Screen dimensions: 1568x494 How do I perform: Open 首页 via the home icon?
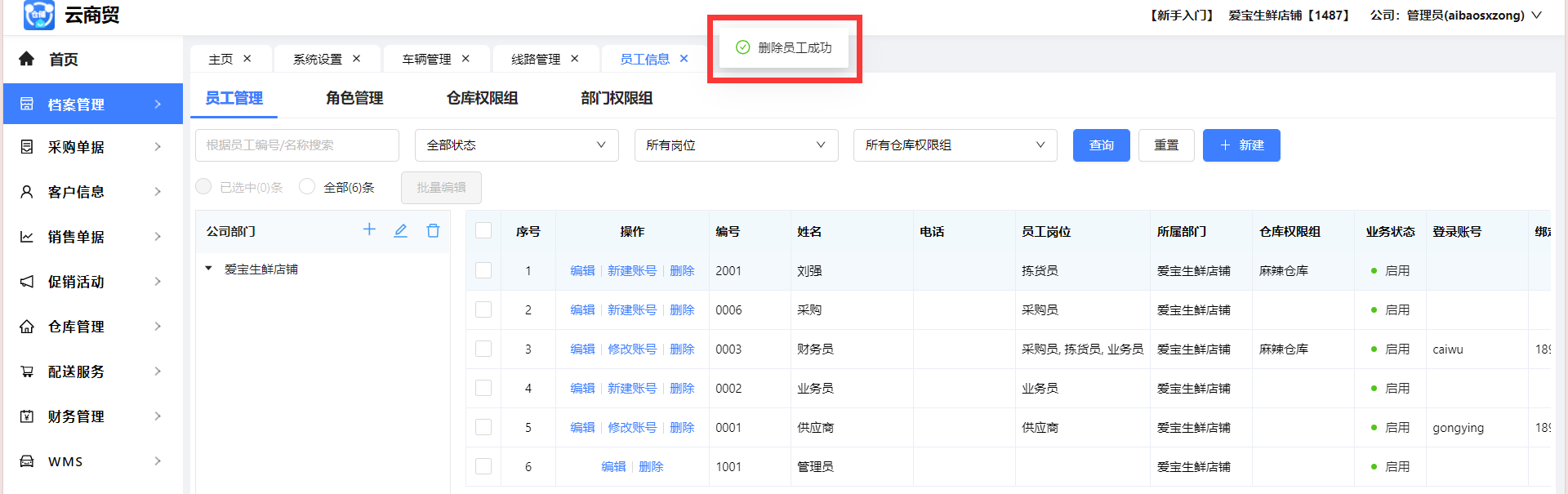point(27,59)
